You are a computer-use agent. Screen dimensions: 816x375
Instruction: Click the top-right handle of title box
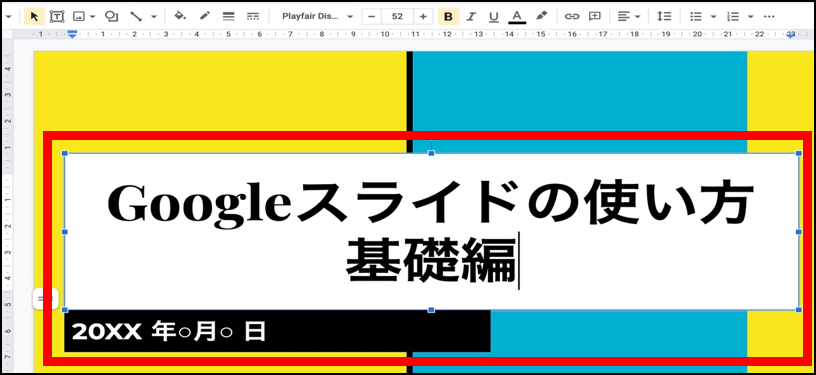[799, 153]
